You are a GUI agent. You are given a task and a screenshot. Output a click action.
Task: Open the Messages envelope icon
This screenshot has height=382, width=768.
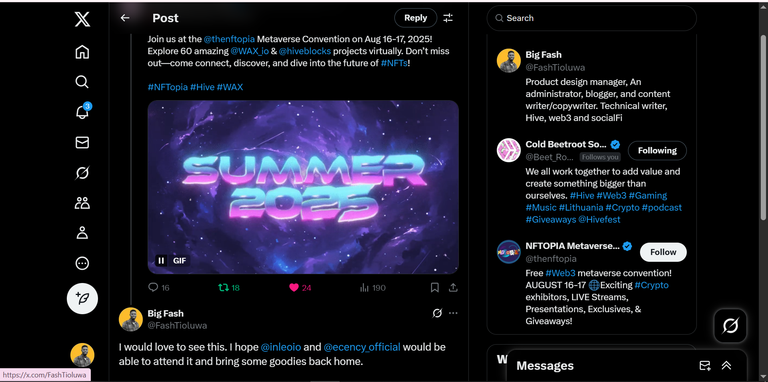[82, 143]
